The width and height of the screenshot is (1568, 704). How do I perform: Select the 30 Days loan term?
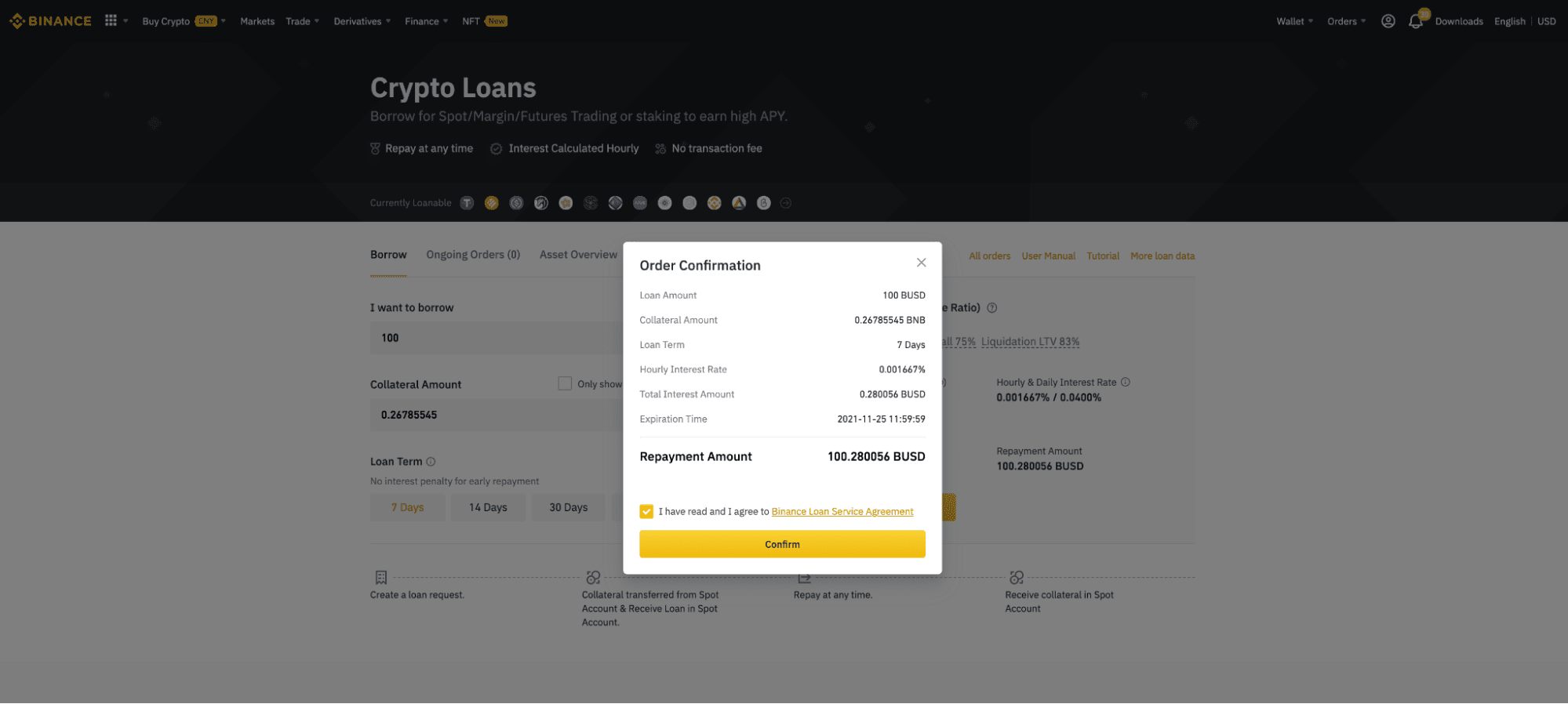point(569,507)
